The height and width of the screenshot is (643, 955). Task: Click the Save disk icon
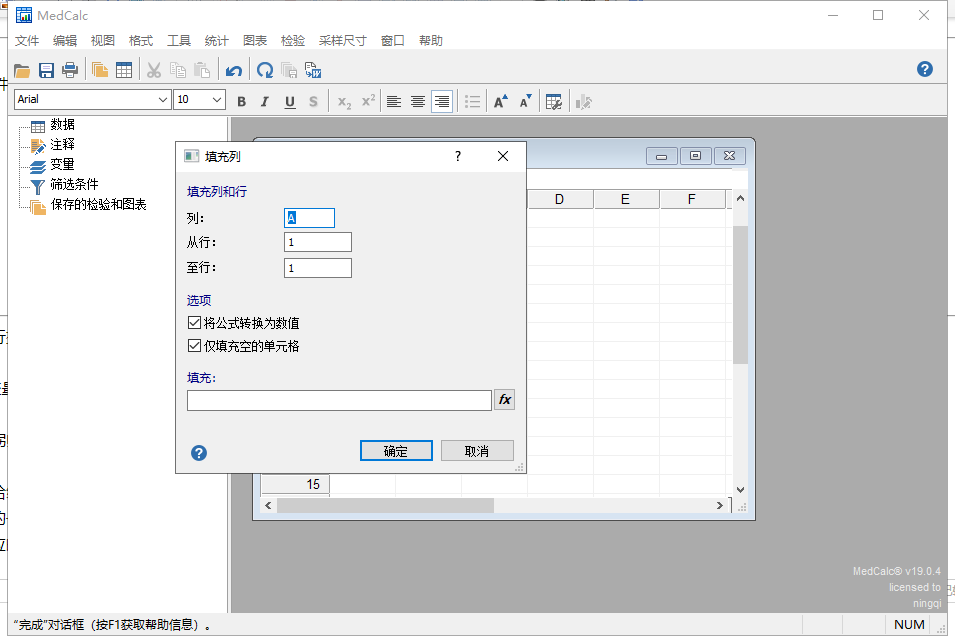[46, 70]
